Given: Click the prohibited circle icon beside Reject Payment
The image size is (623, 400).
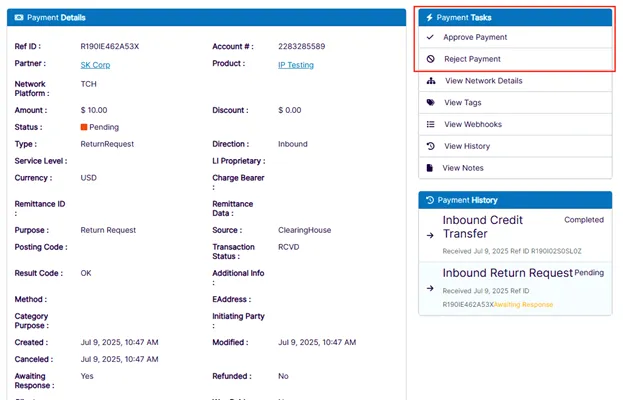Looking at the screenshot, I should pyautogui.click(x=430, y=59).
